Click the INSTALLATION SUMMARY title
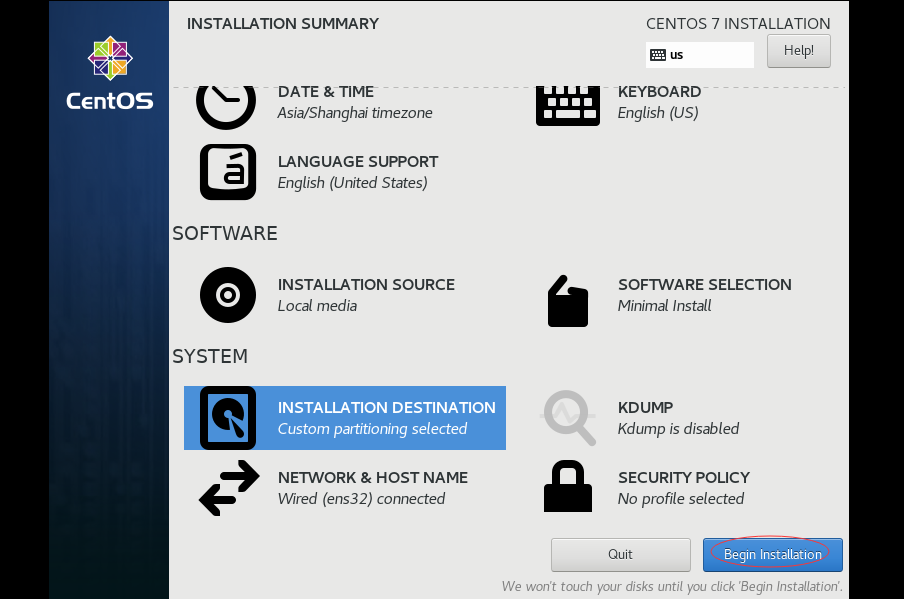The height and width of the screenshot is (599, 904). tap(282, 24)
